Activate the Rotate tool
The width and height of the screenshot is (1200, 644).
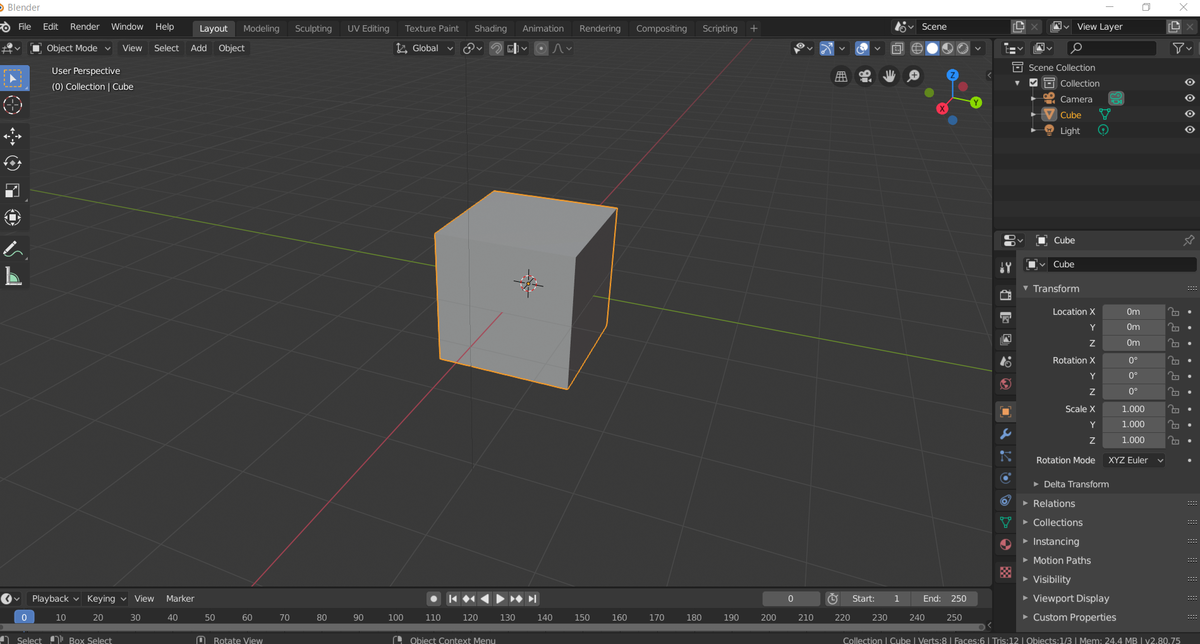point(13,163)
